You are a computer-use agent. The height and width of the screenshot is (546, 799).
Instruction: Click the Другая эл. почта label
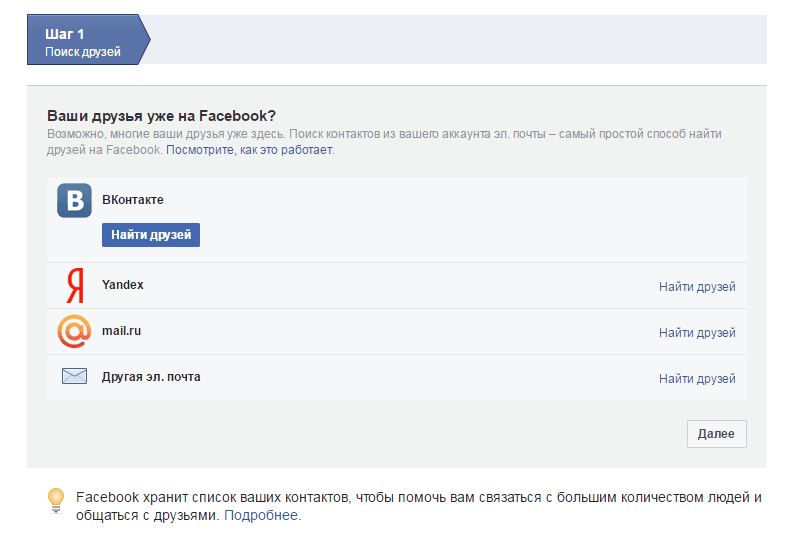pyautogui.click(x=151, y=377)
